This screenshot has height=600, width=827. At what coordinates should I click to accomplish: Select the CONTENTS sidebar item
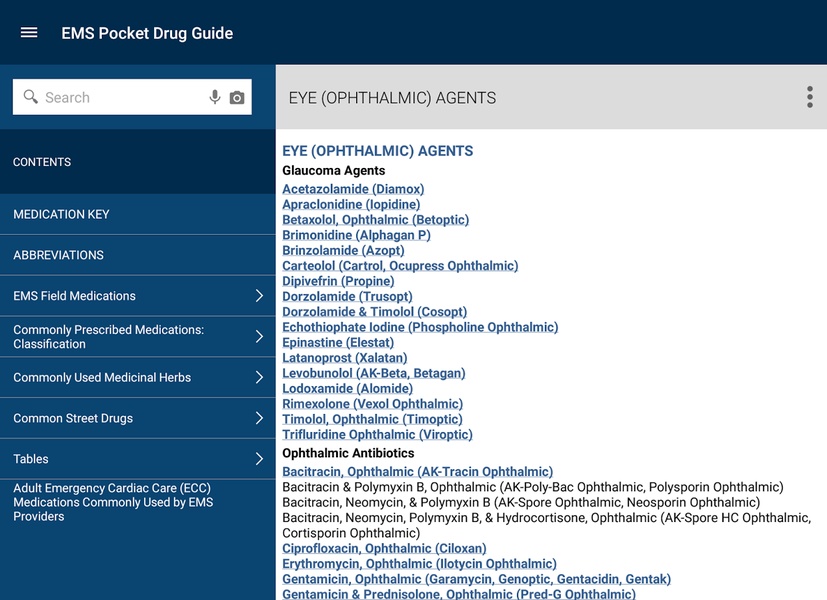pyautogui.click(x=138, y=162)
